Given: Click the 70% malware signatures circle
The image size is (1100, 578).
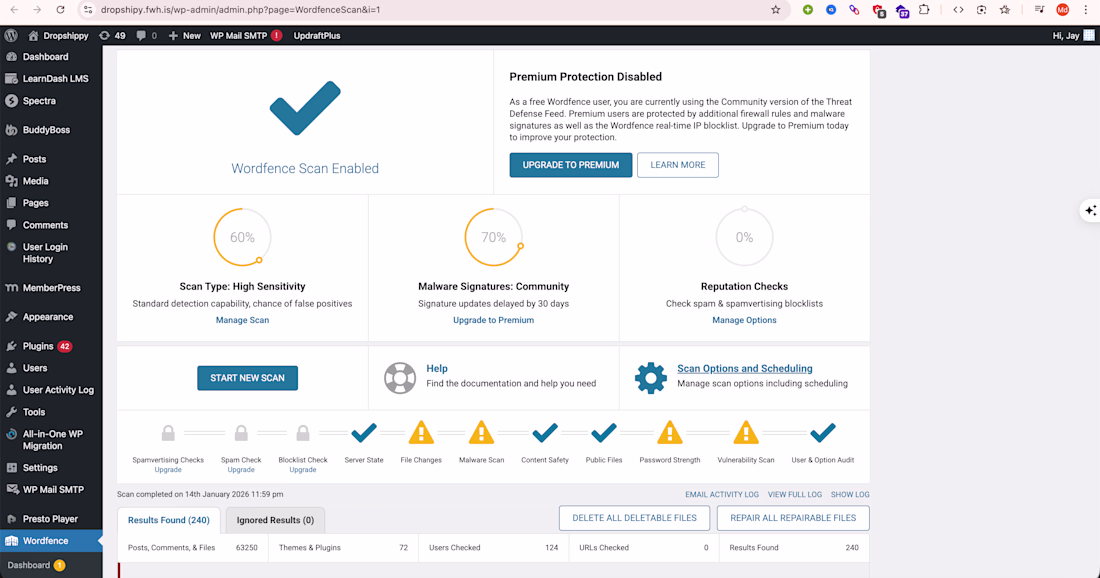Looking at the screenshot, I should 493,237.
